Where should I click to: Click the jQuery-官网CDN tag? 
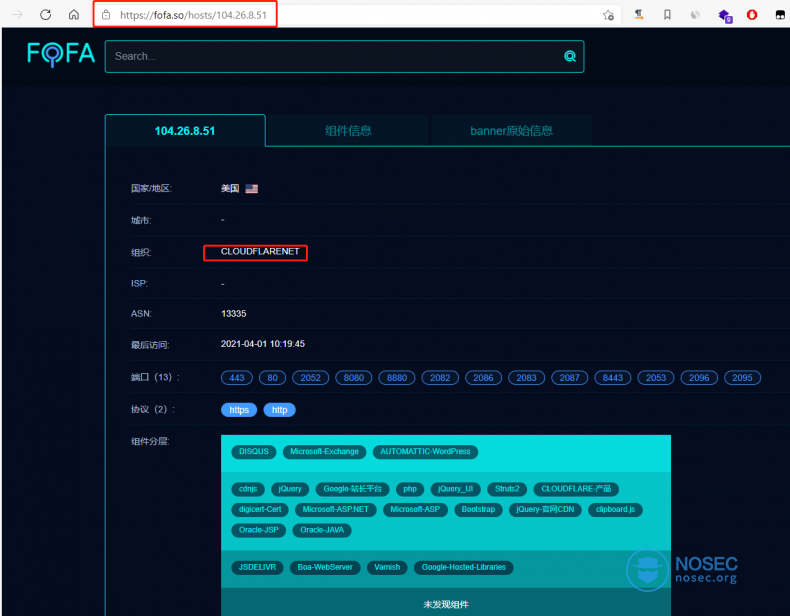(545, 510)
